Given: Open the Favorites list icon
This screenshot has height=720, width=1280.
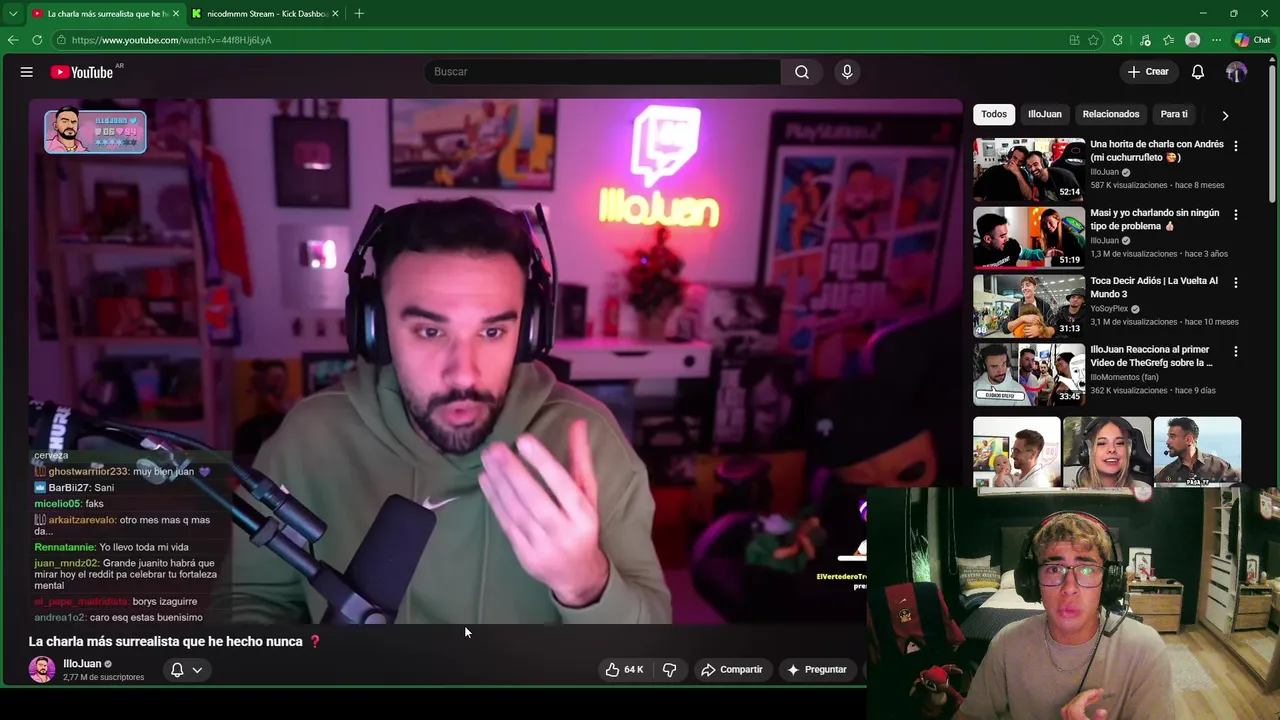Looking at the screenshot, I should click(x=1168, y=40).
